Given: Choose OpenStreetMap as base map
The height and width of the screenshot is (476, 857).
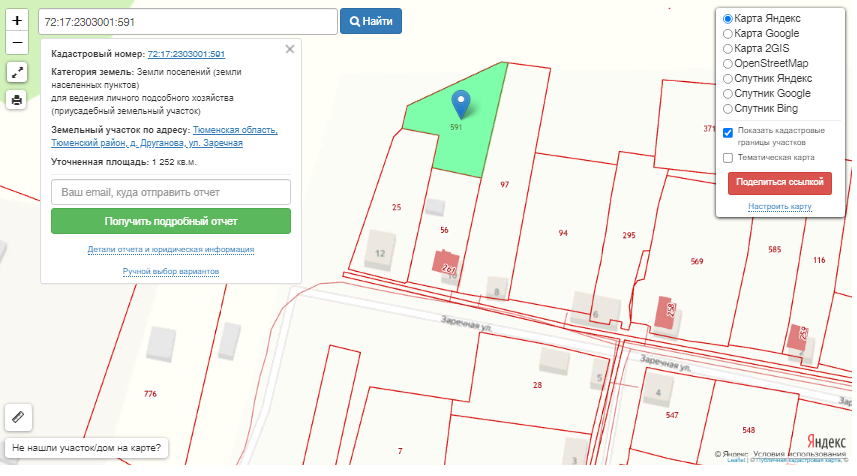Looking at the screenshot, I should pyautogui.click(x=728, y=63).
